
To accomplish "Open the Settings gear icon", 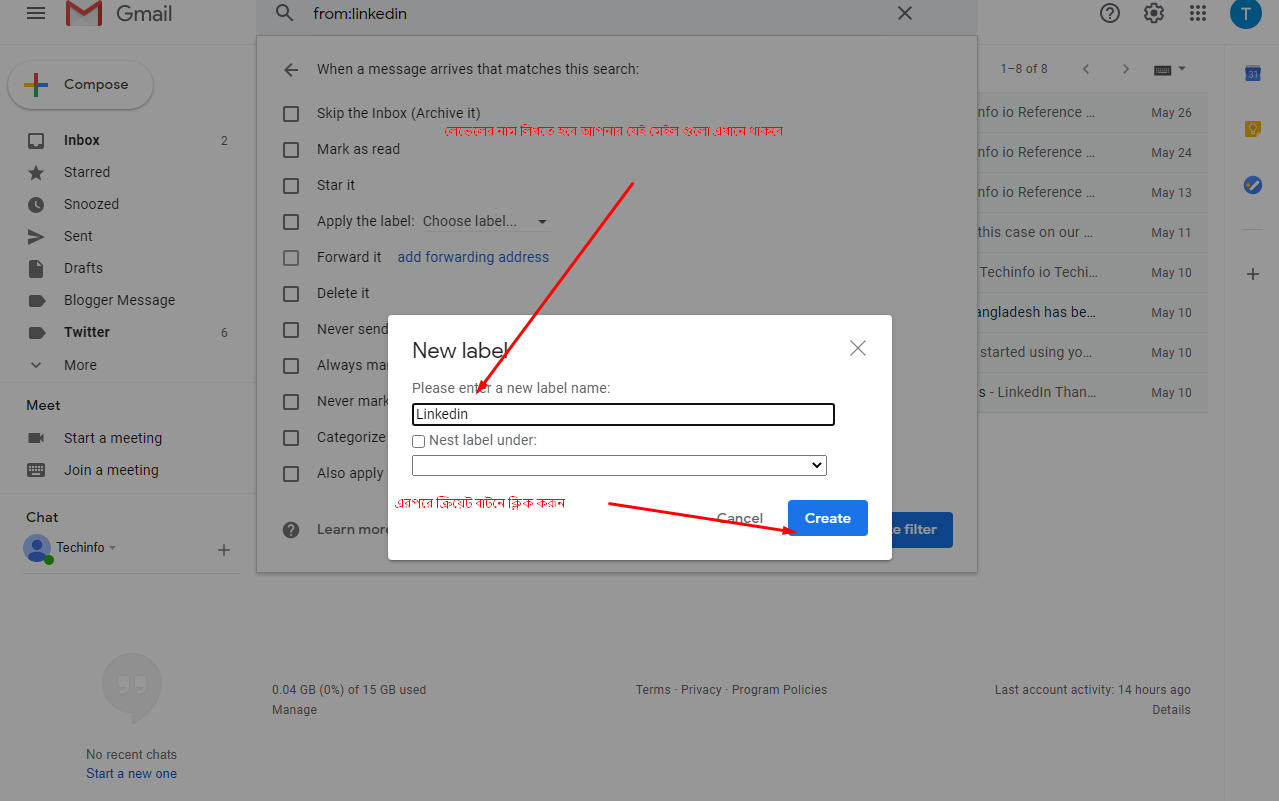I will pos(1154,13).
